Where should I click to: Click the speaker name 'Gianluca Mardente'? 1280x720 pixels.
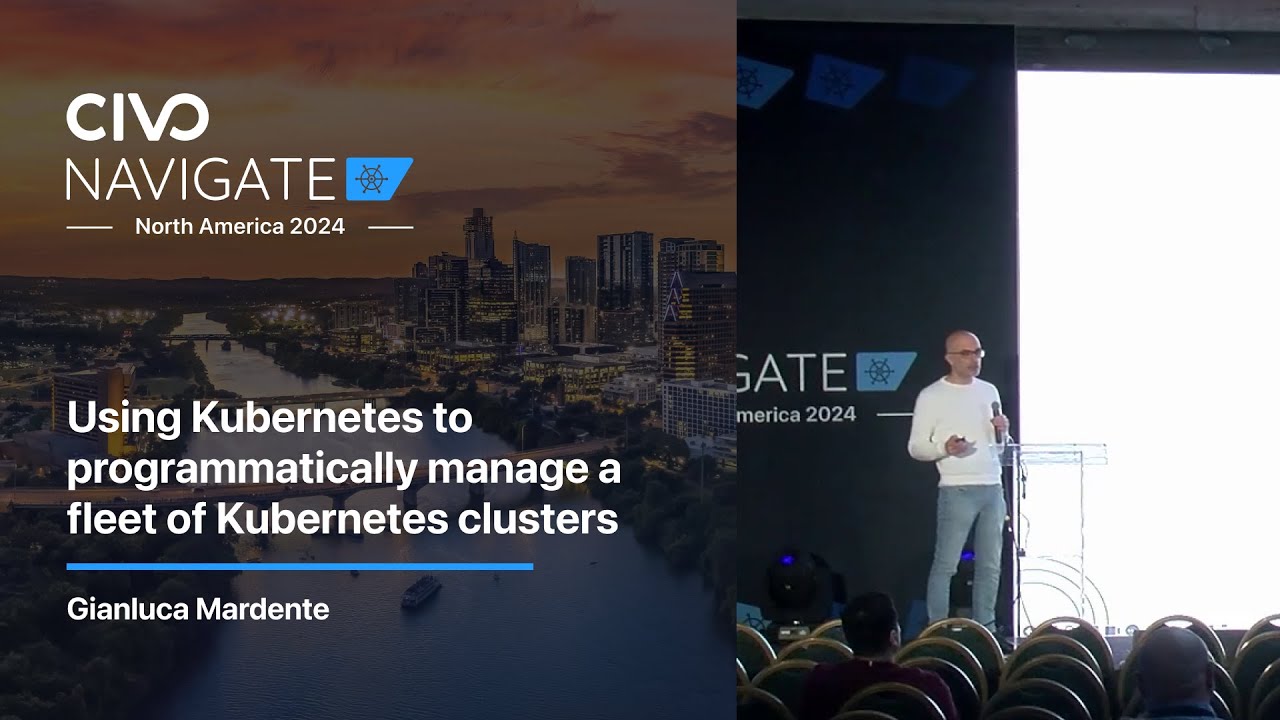click(x=198, y=608)
